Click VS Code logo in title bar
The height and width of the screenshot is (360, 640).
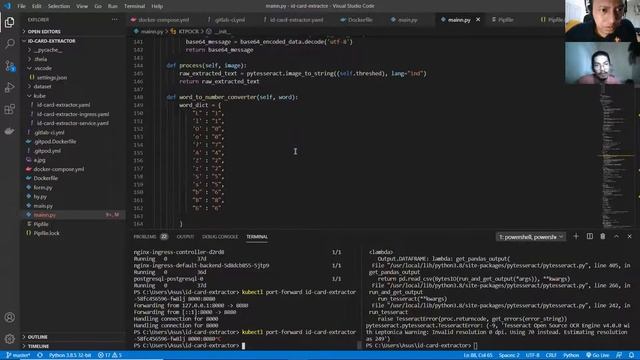point(7,6)
